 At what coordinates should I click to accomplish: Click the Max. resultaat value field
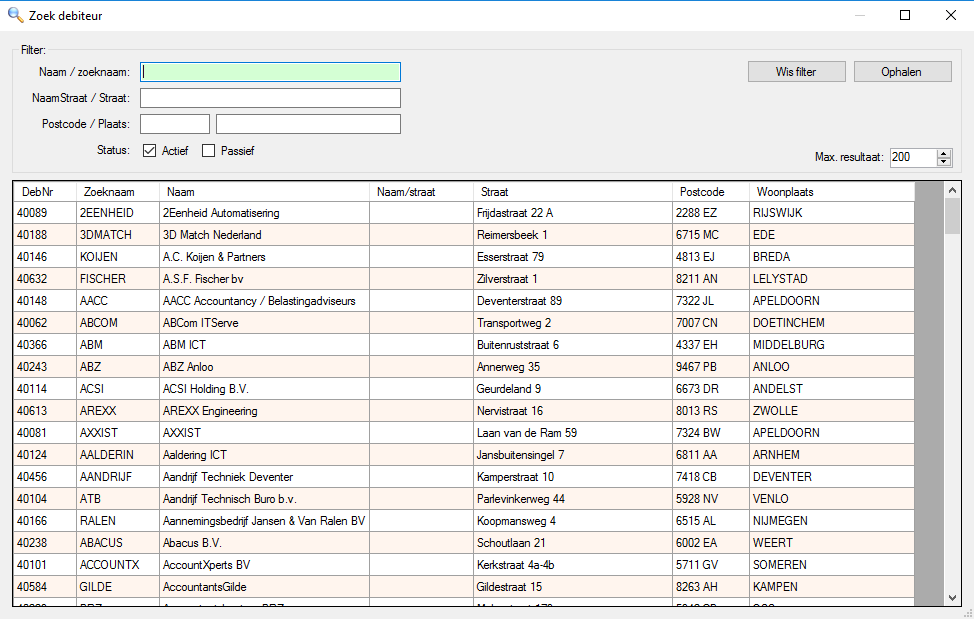[x=913, y=158]
